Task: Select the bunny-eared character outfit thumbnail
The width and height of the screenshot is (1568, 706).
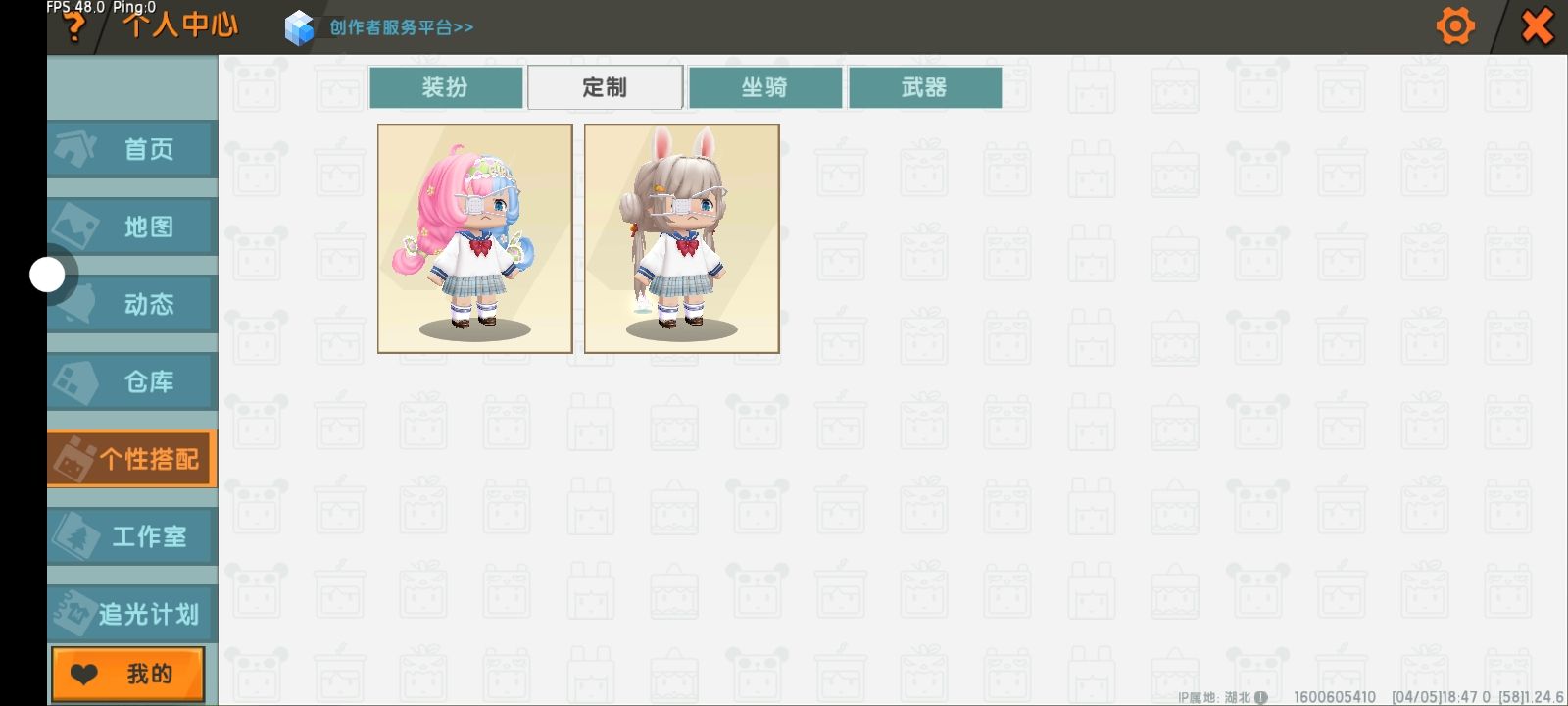Action: [x=682, y=238]
